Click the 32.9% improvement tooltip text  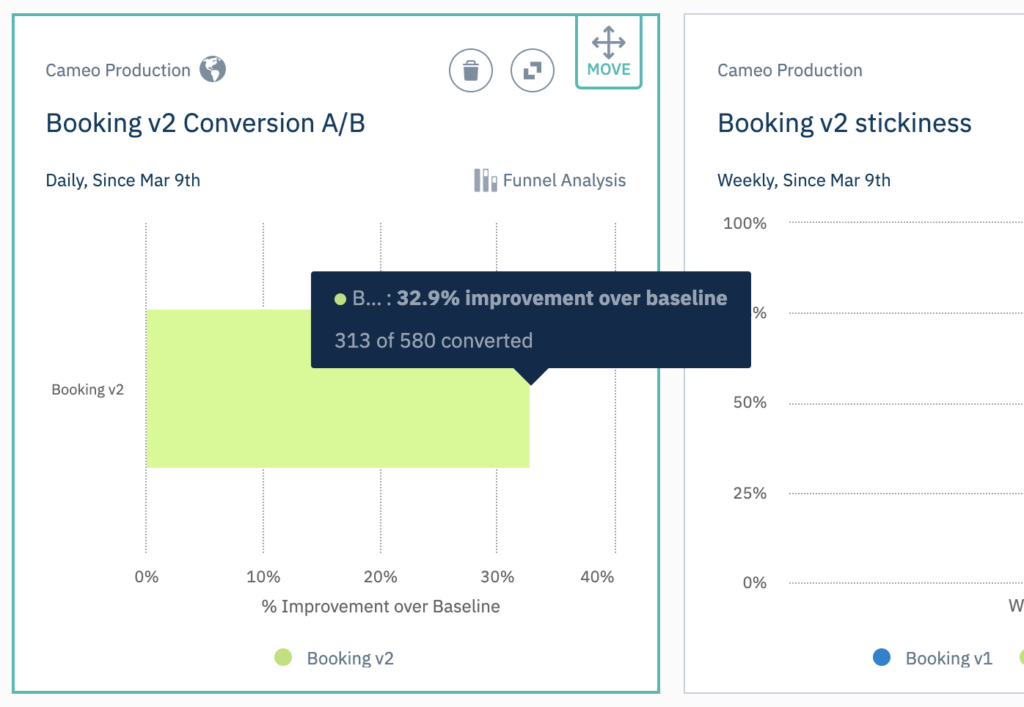[x=561, y=299]
